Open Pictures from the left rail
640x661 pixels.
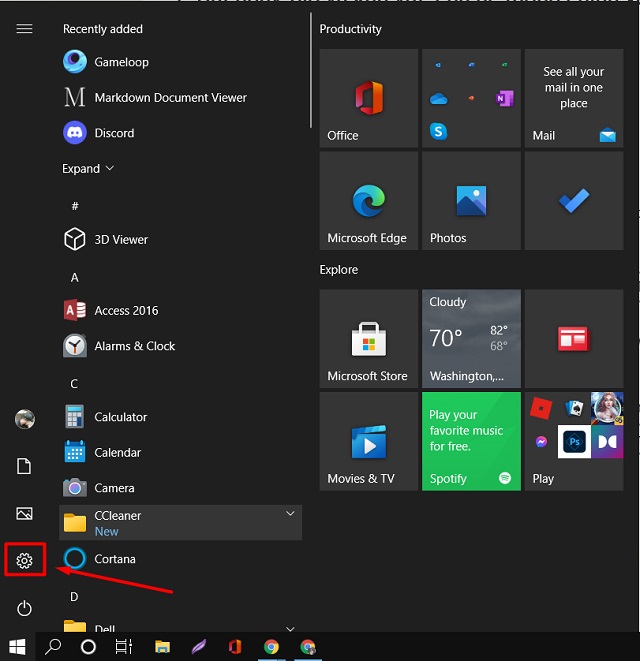[24, 513]
